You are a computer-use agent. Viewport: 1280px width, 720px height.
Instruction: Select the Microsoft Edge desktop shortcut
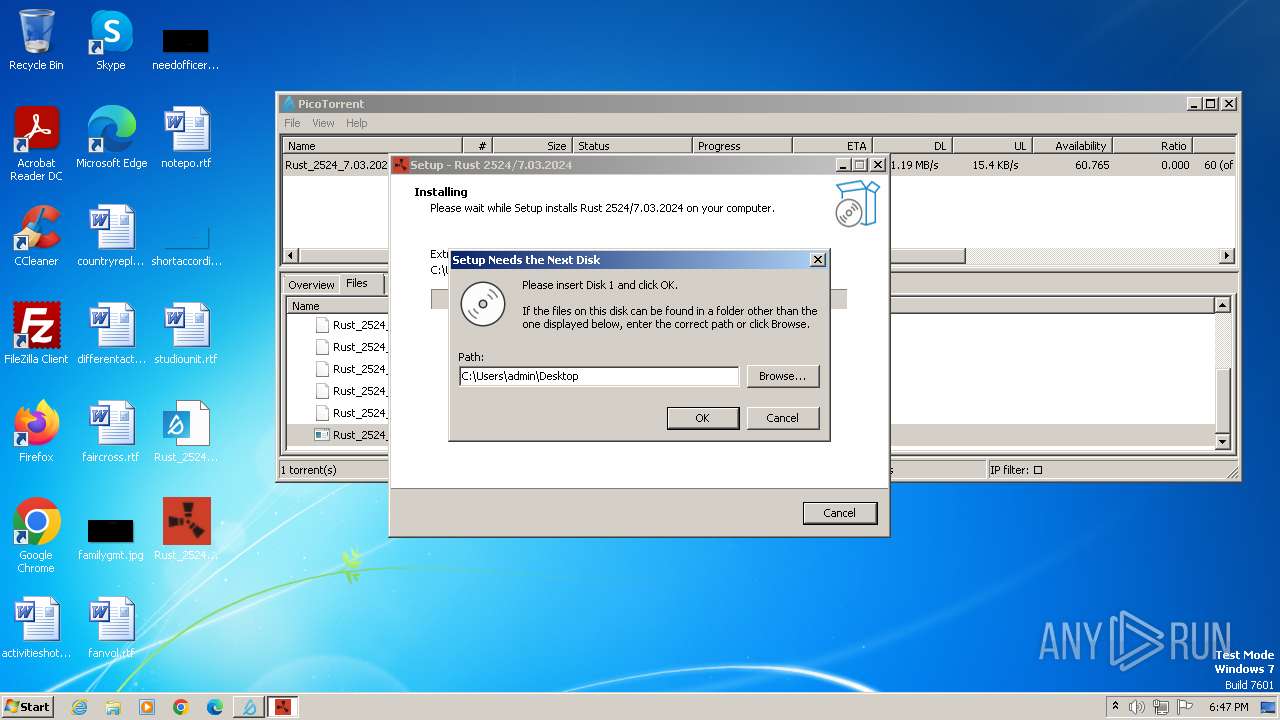[x=111, y=138]
